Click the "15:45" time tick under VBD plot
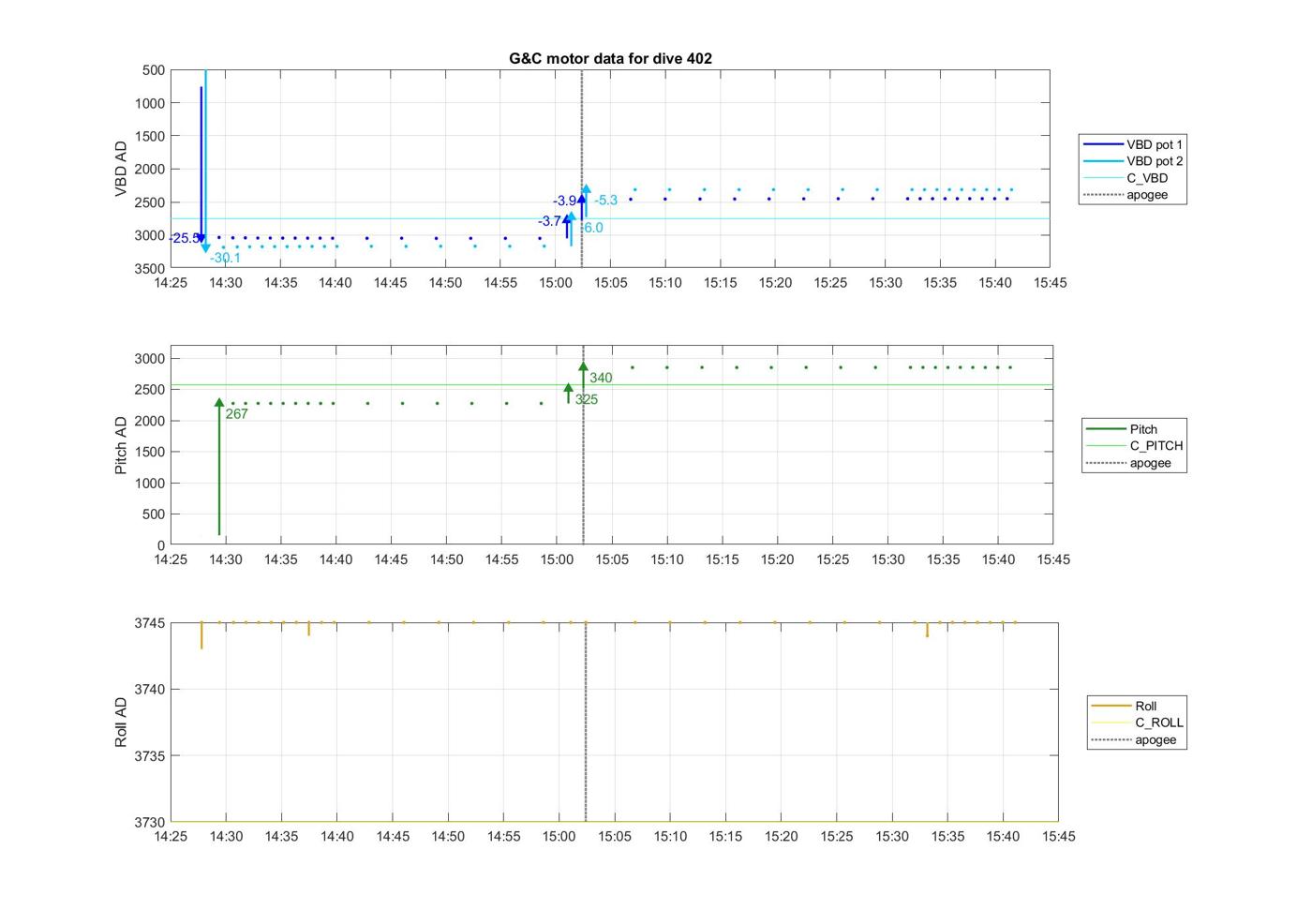 click(1051, 283)
